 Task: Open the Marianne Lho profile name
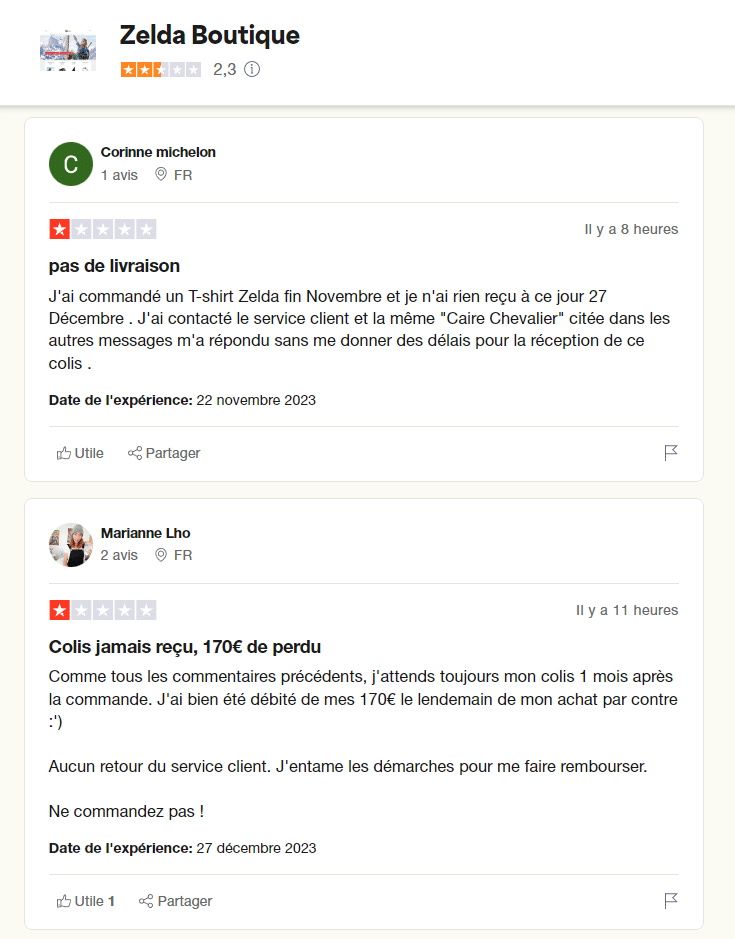[x=146, y=533]
